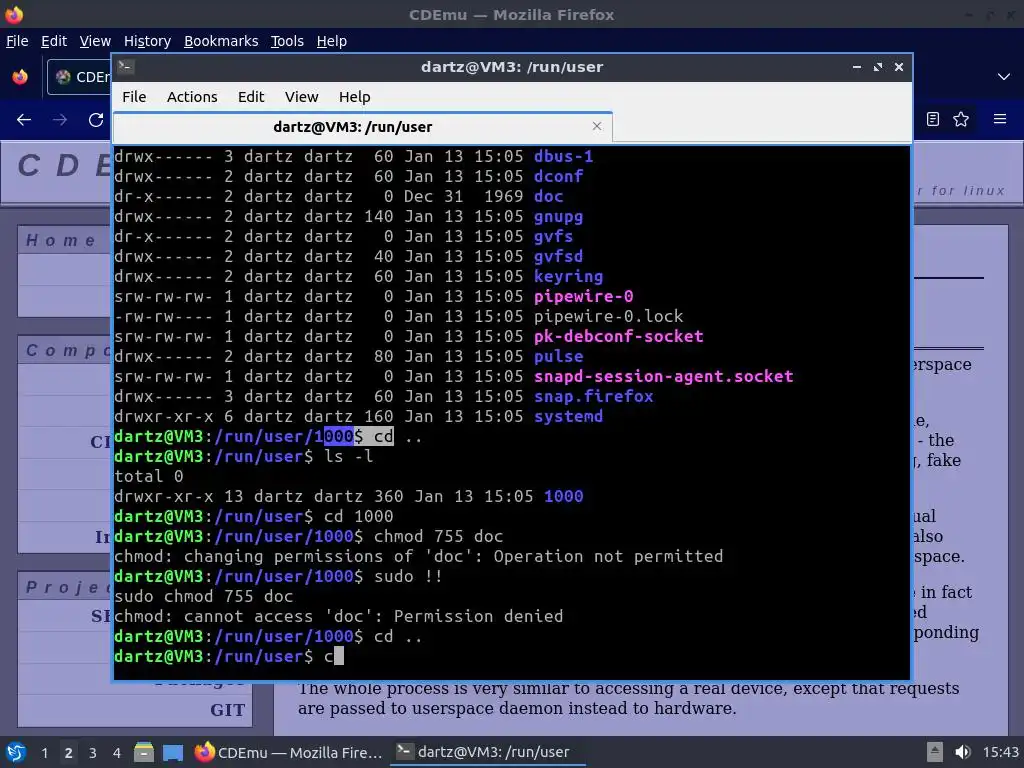
Task: Open Actions menu in terminal
Action: [192, 97]
